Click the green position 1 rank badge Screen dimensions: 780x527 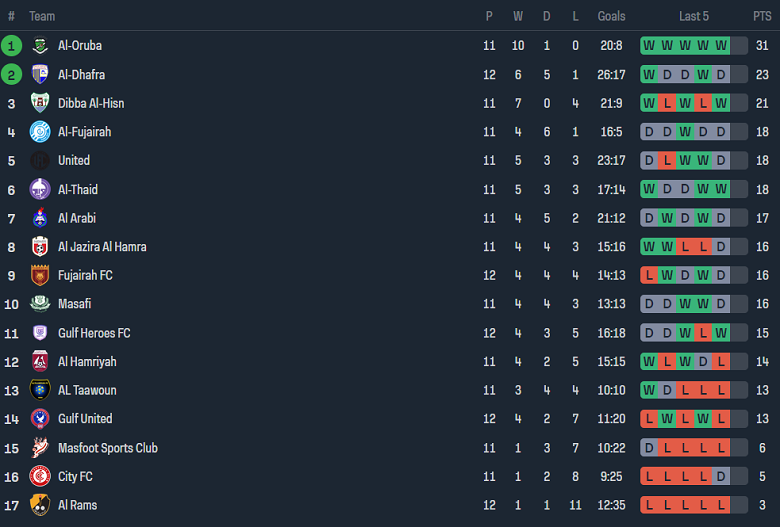(11, 46)
